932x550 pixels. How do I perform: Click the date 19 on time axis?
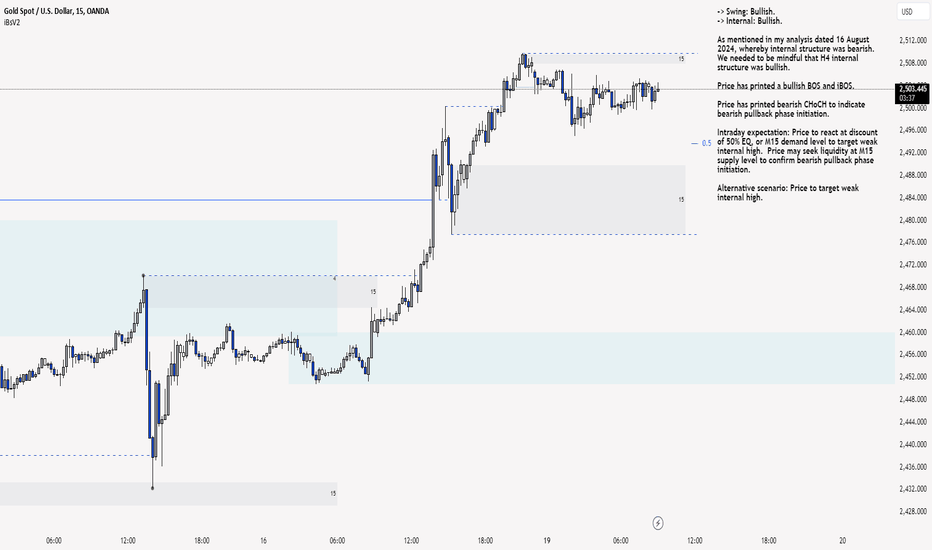pyautogui.click(x=546, y=540)
